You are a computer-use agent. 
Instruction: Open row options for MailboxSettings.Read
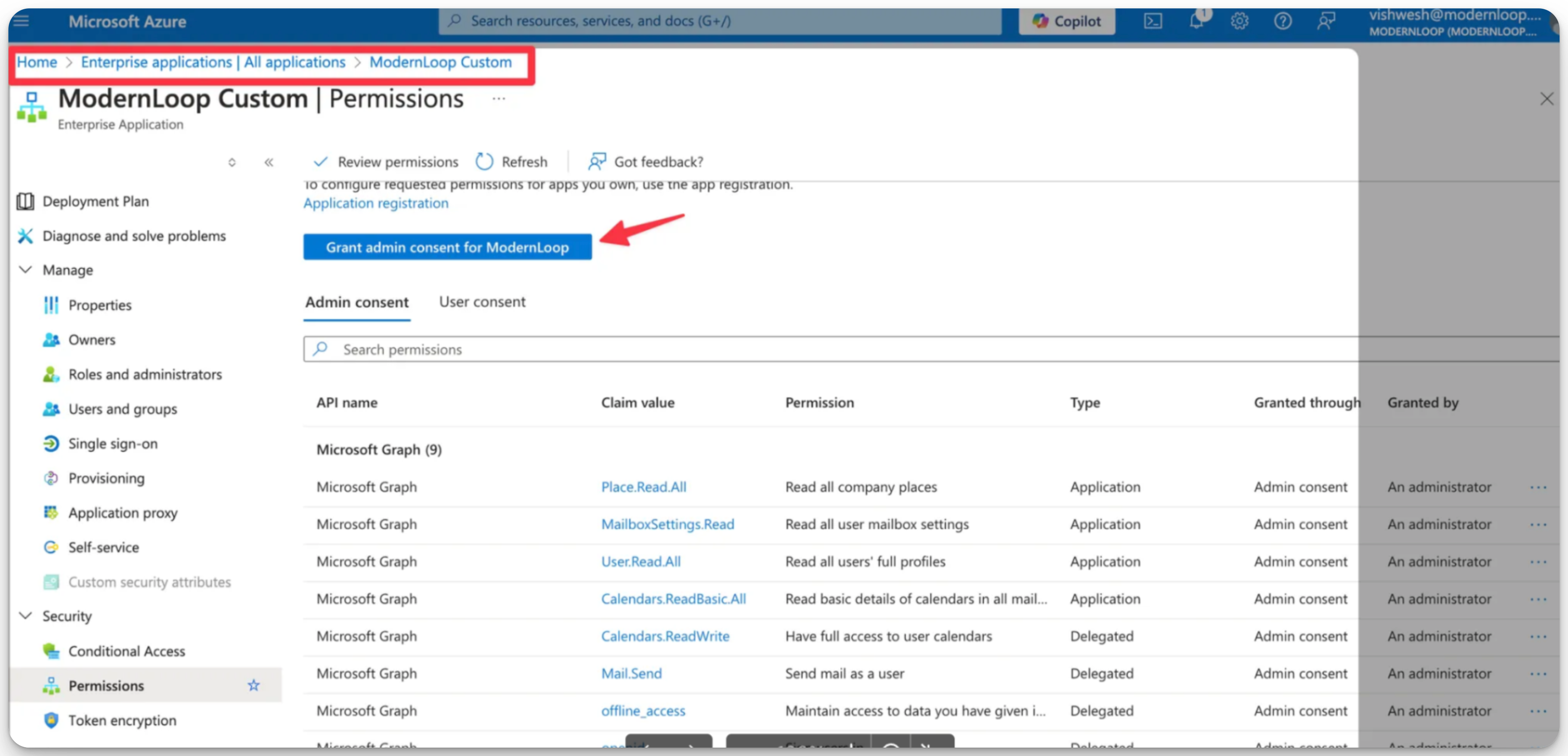coord(1538,524)
